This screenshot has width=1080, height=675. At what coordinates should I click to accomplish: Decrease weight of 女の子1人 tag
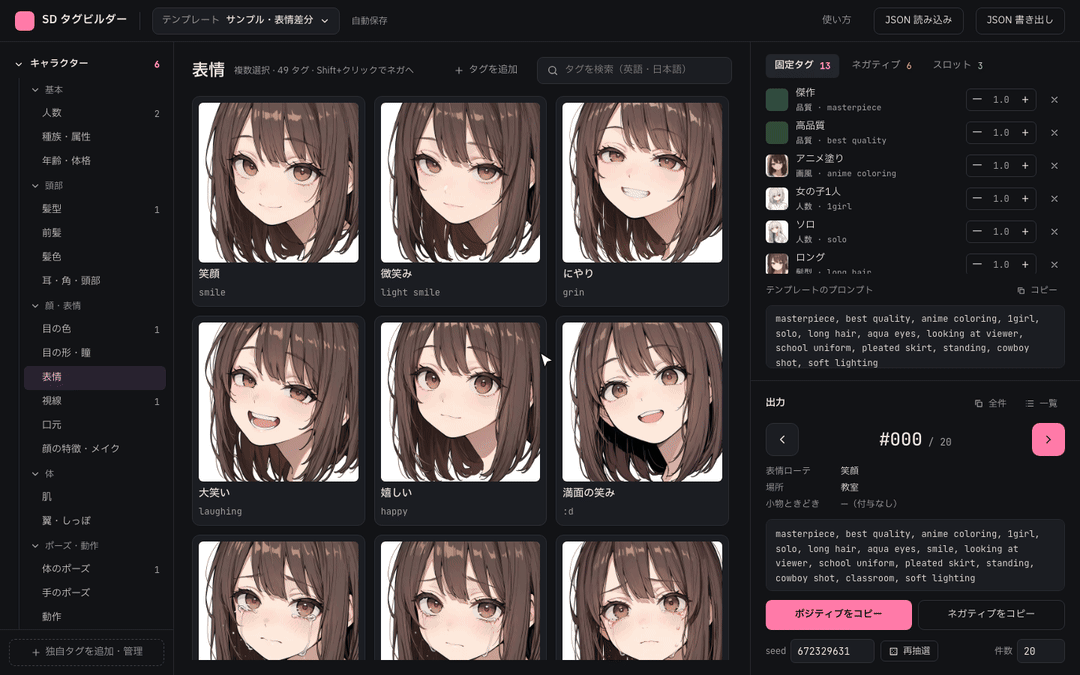click(x=977, y=199)
